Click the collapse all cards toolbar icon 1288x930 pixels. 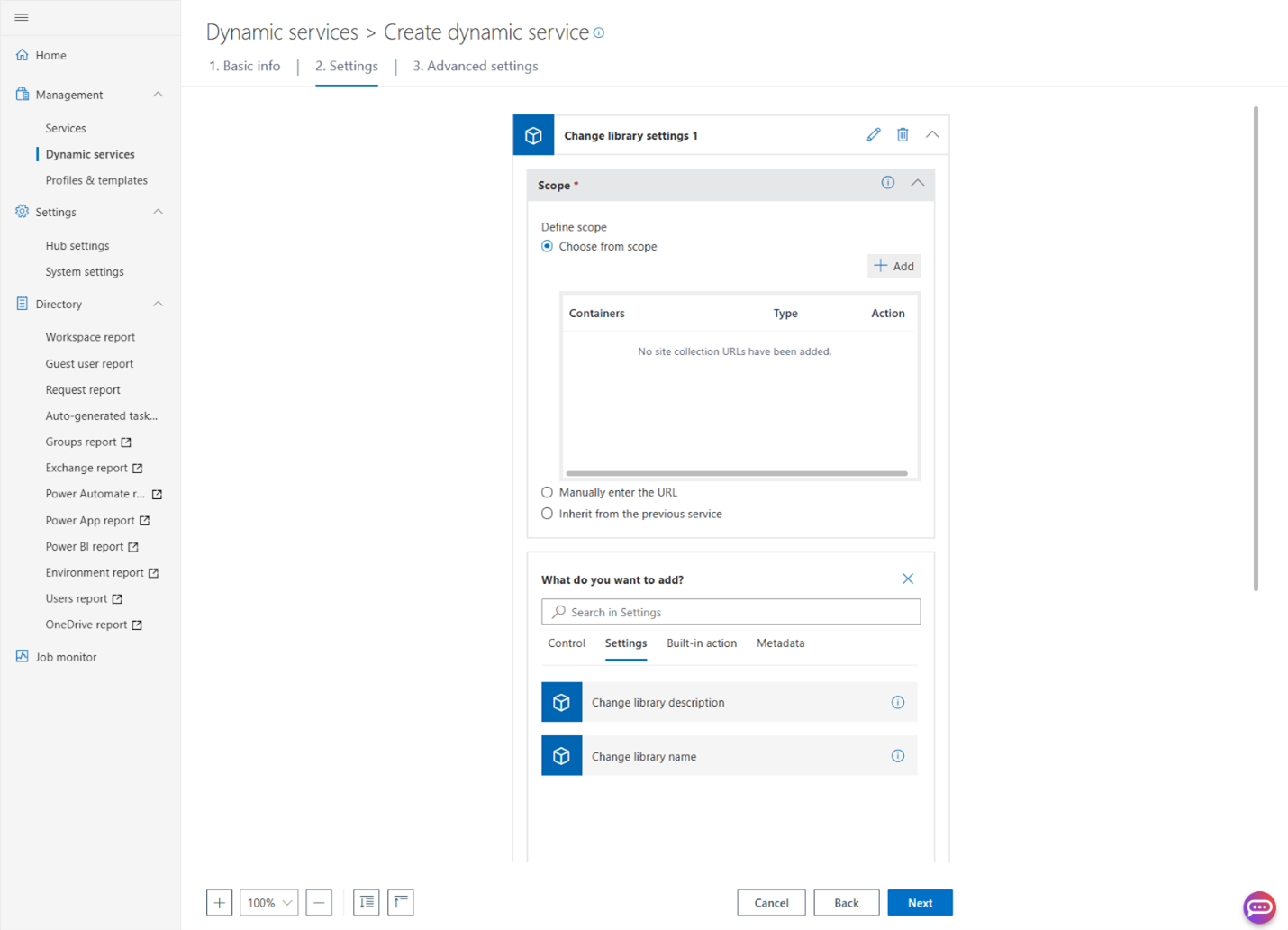[401, 902]
